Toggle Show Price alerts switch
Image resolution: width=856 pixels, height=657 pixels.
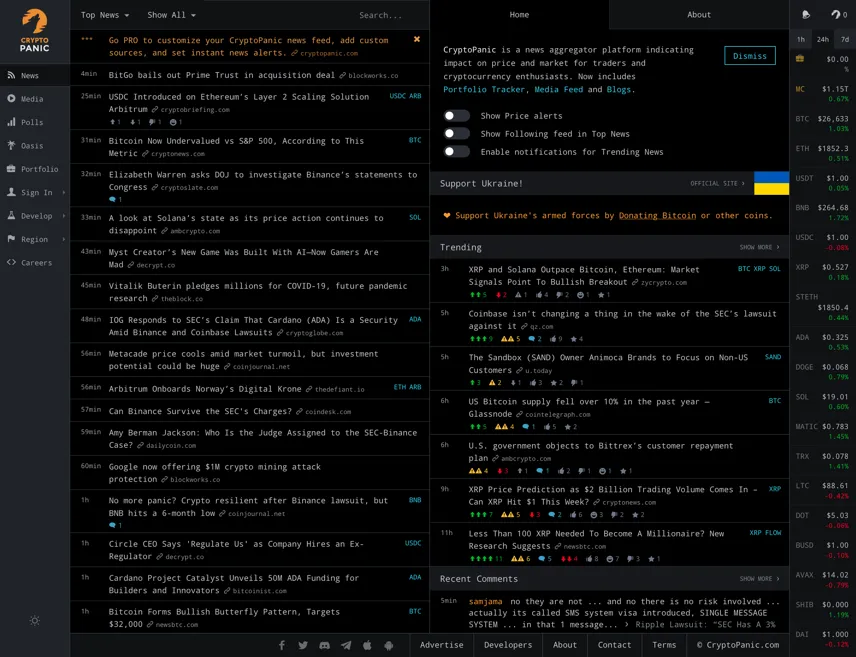tap(456, 115)
